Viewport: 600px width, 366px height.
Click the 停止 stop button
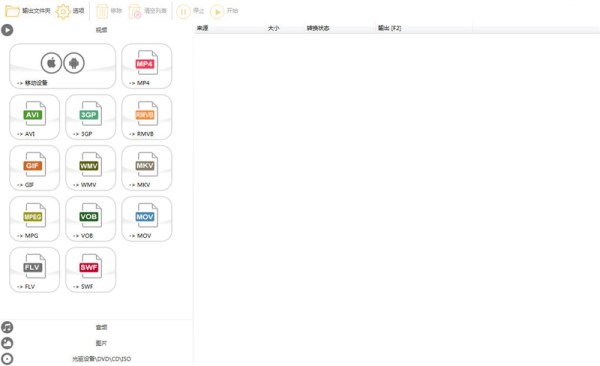pyautogui.click(x=191, y=11)
